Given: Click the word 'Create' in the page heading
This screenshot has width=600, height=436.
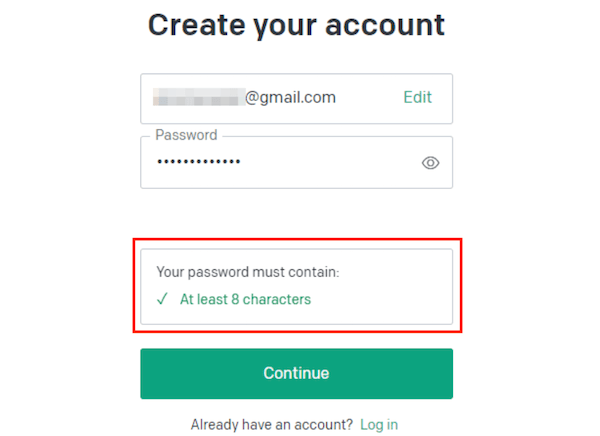Looking at the screenshot, I should [x=196, y=25].
